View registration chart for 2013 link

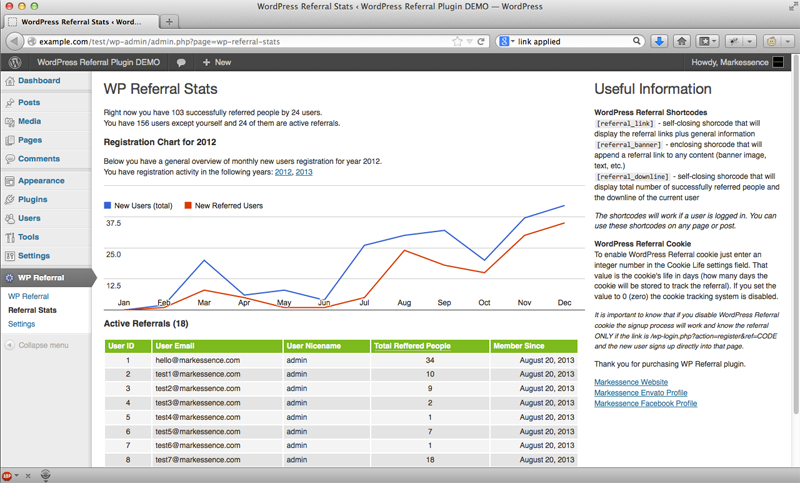(x=304, y=172)
